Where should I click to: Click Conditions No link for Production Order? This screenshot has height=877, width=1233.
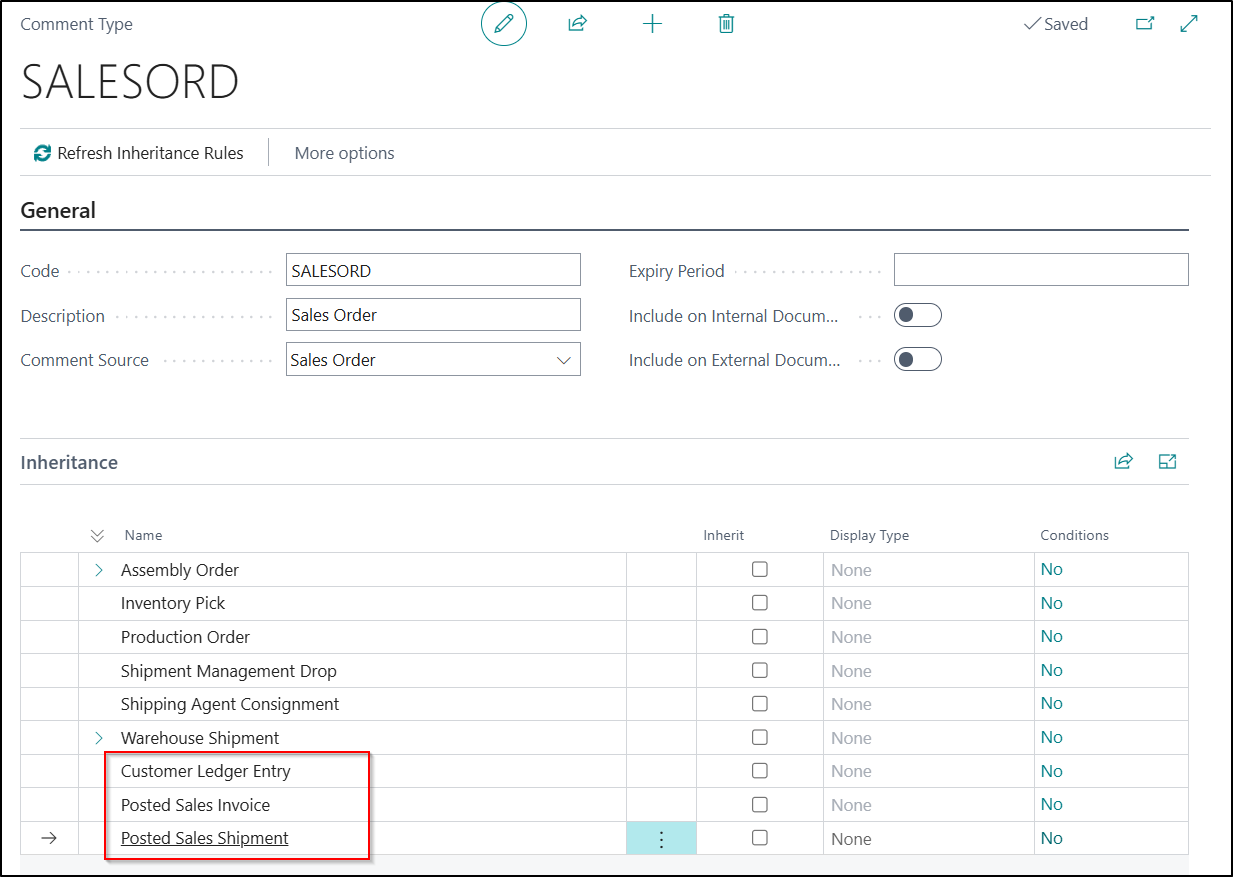(1051, 637)
